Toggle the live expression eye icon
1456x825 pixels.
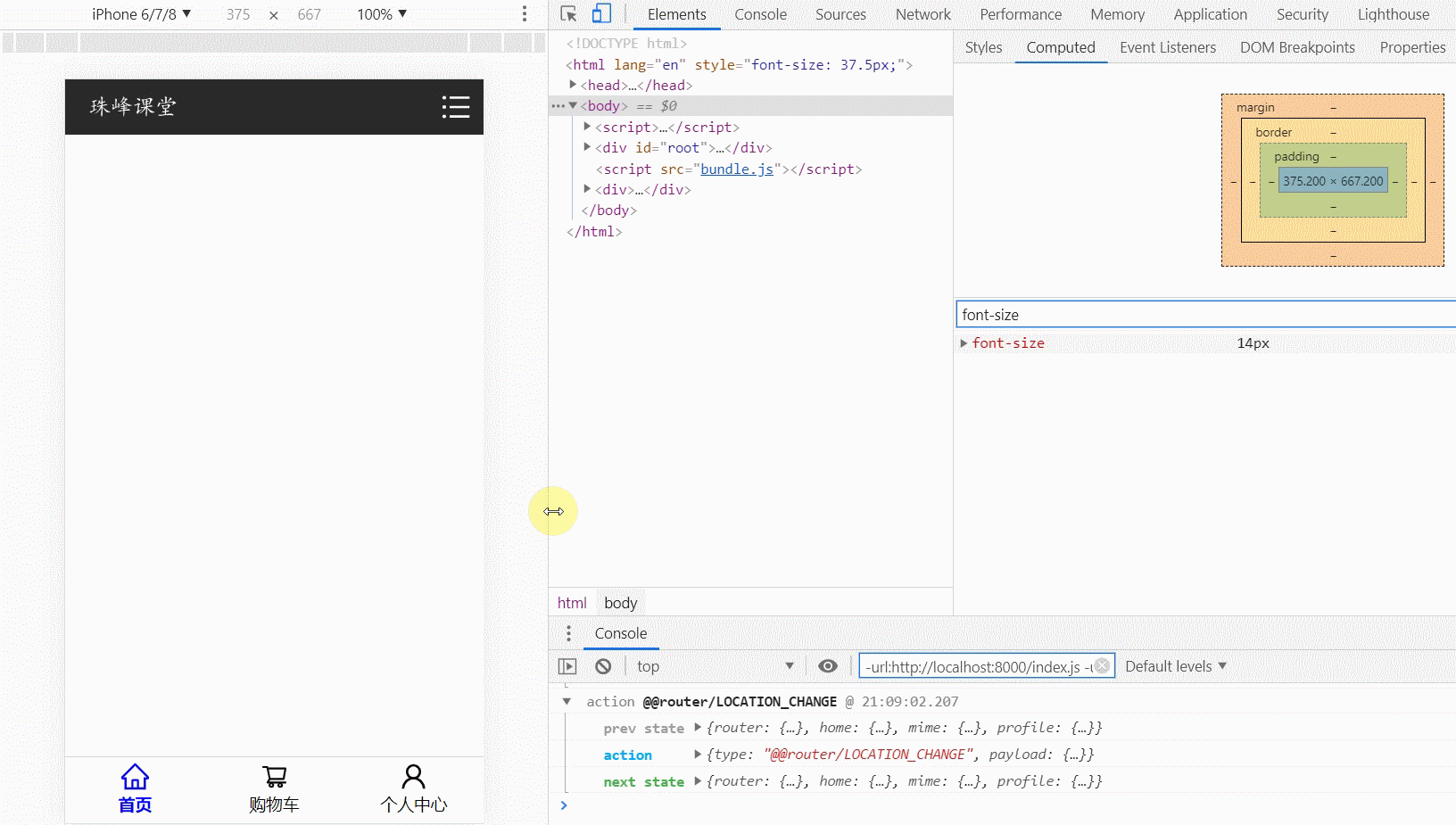click(828, 666)
